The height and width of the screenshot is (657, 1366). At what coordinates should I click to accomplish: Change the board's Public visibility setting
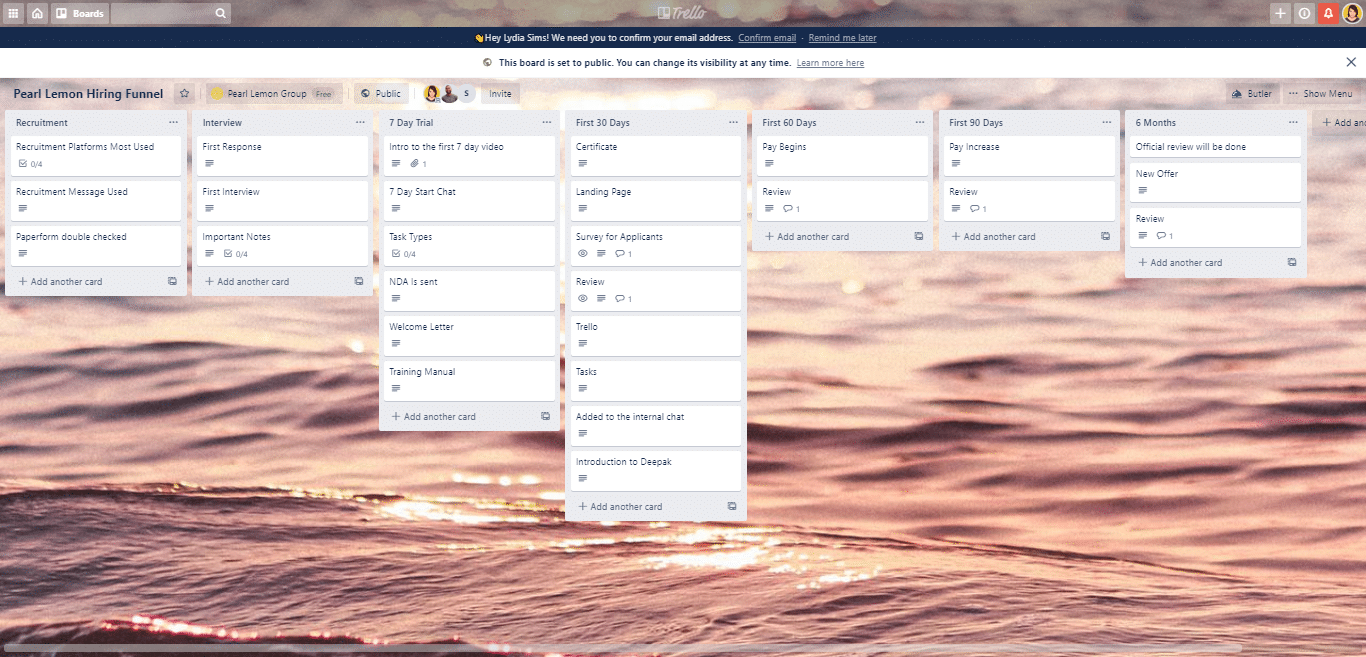pos(380,93)
